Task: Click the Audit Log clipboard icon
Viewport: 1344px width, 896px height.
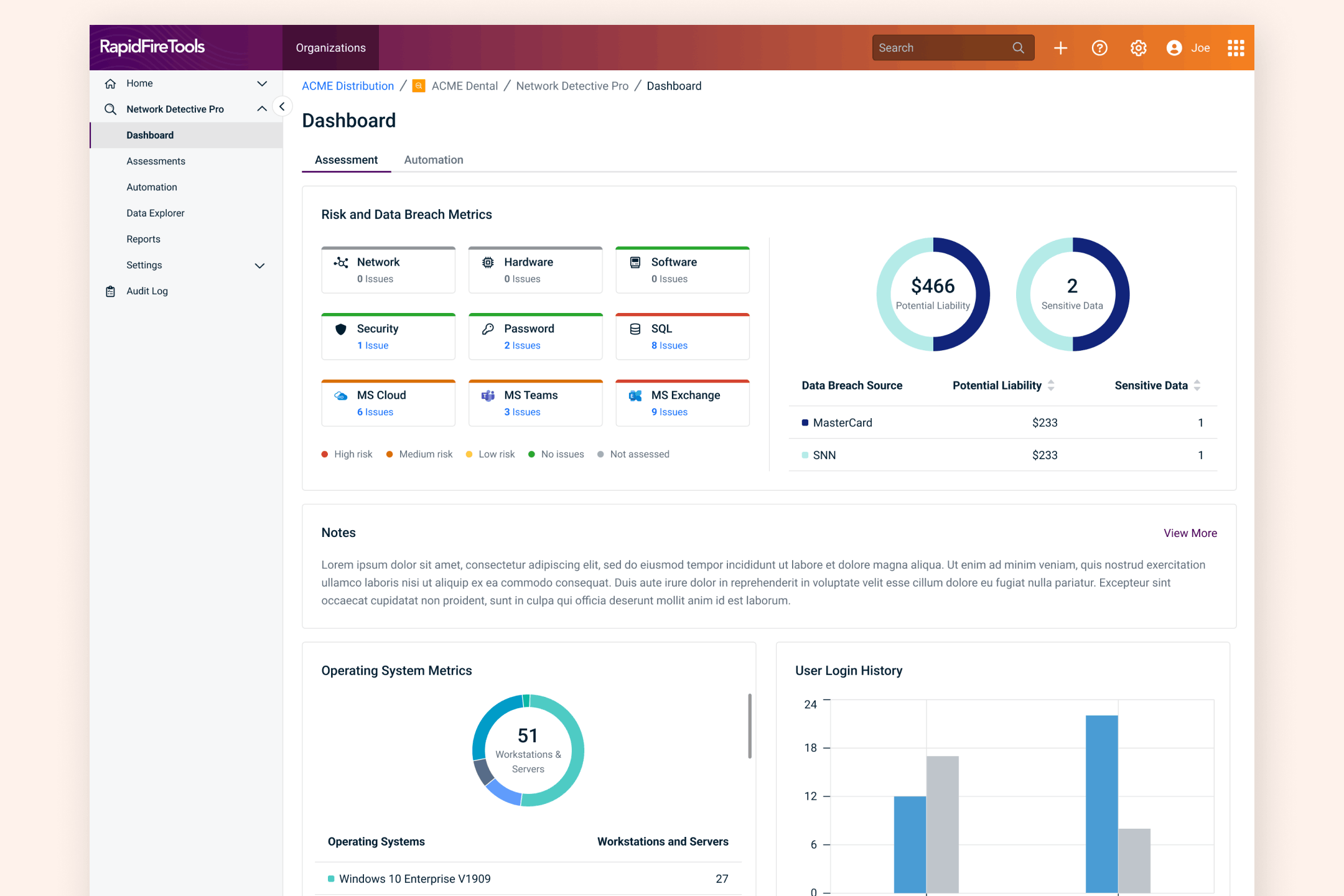Action: (x=110, y=291)
